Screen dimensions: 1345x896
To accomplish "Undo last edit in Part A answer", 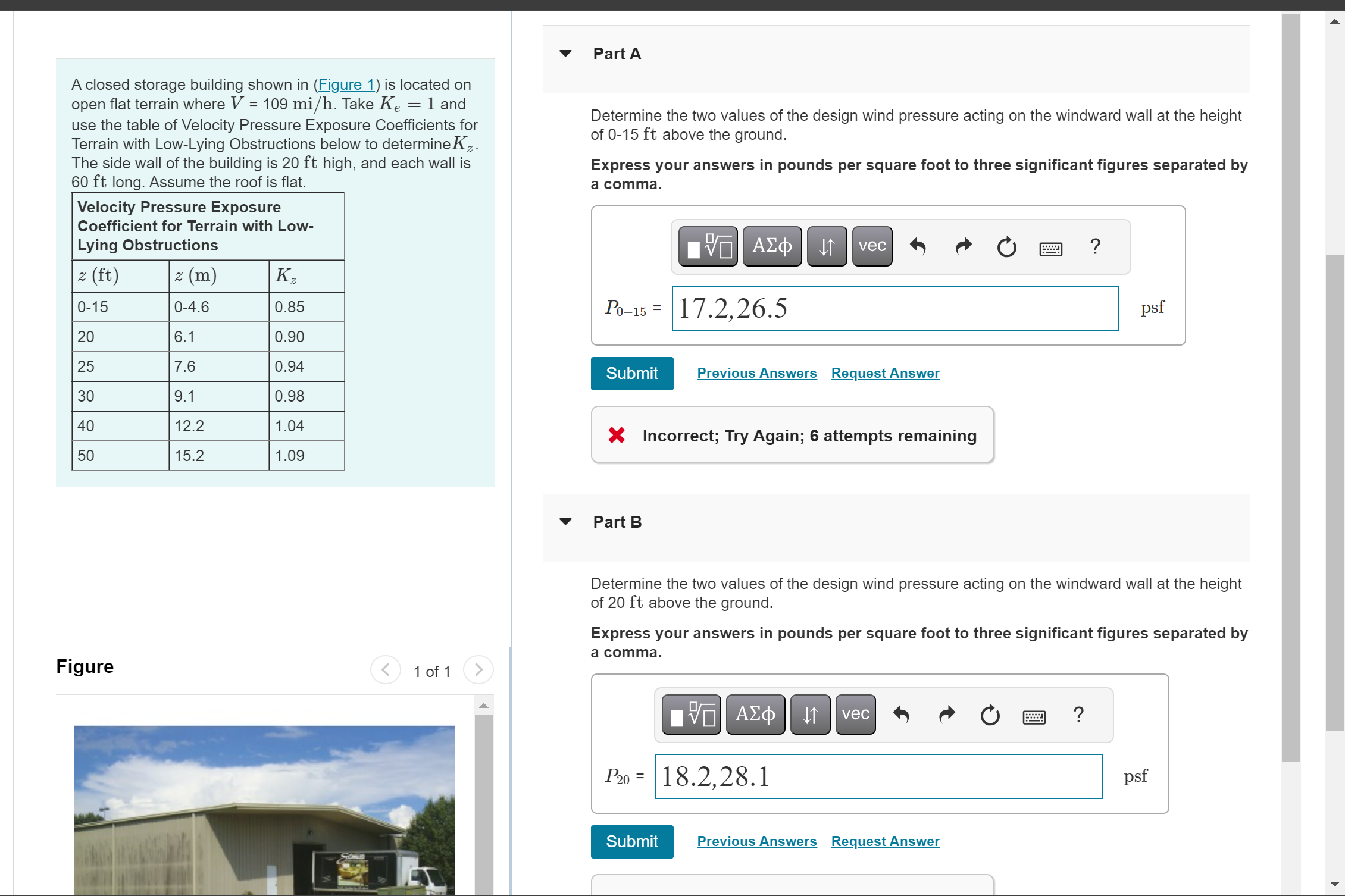I will click(x=918, y=246).
